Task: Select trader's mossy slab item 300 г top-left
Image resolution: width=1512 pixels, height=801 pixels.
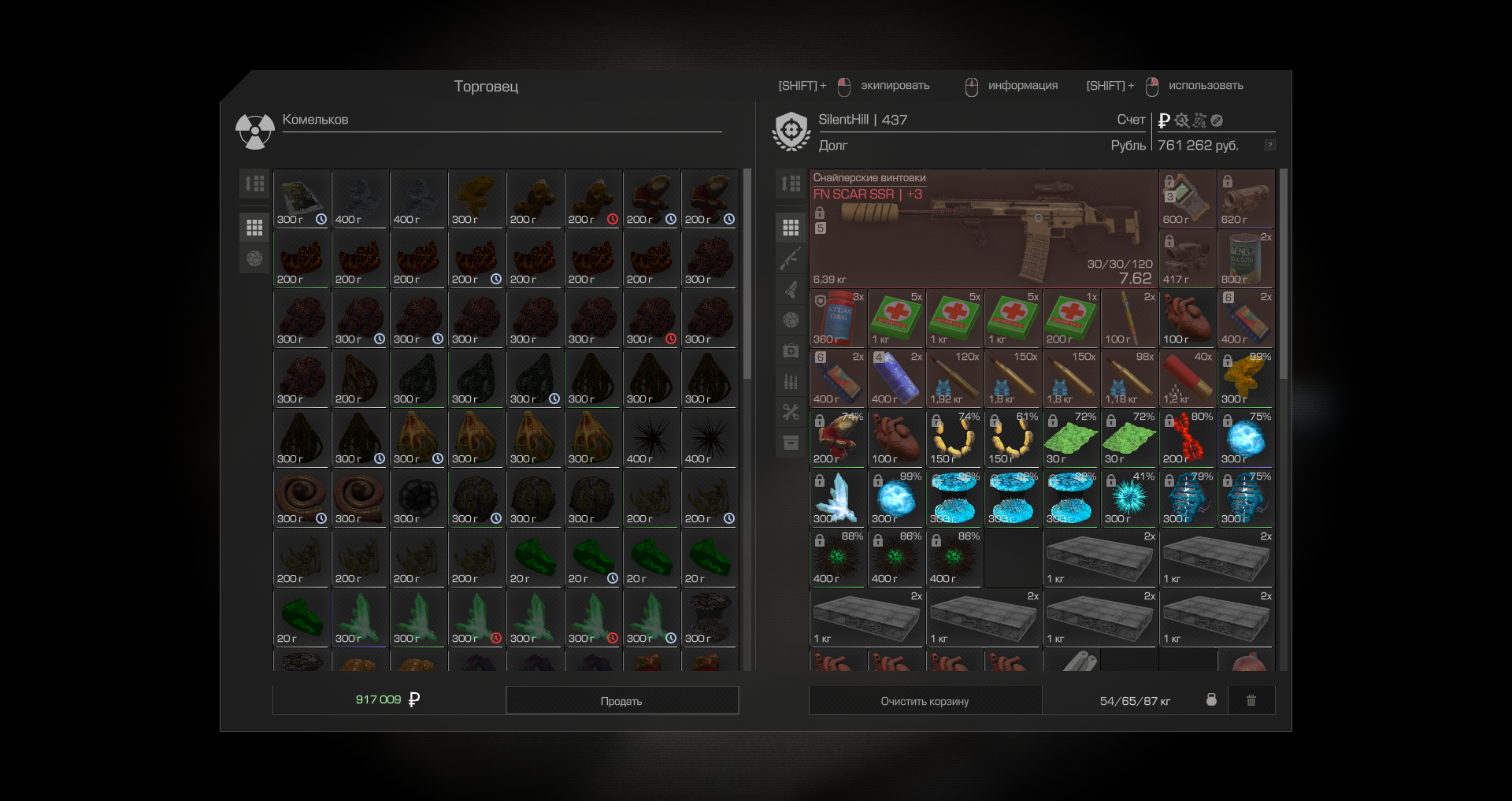Action: [301, 198]
